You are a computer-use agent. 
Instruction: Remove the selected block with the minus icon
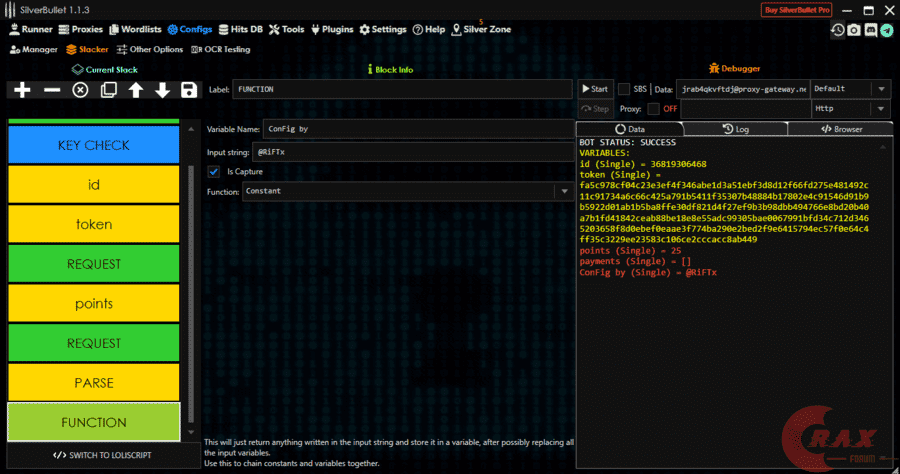[52, 90]
